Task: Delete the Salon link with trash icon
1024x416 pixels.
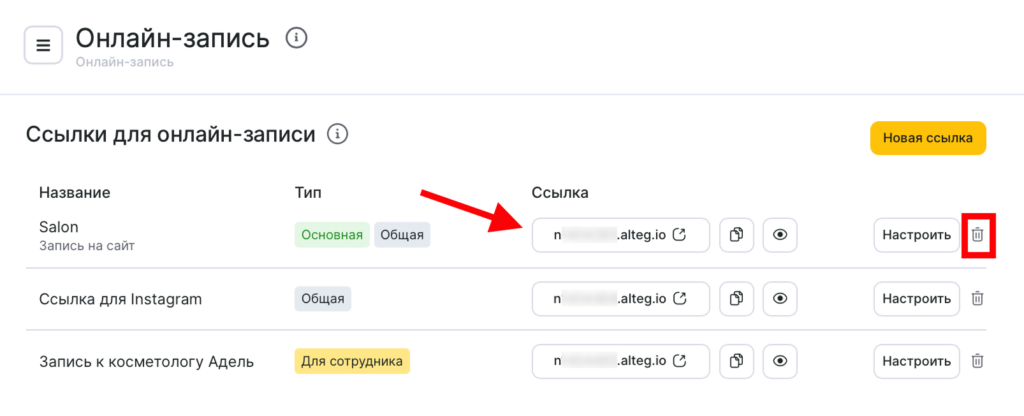Action: pos(978,236)
